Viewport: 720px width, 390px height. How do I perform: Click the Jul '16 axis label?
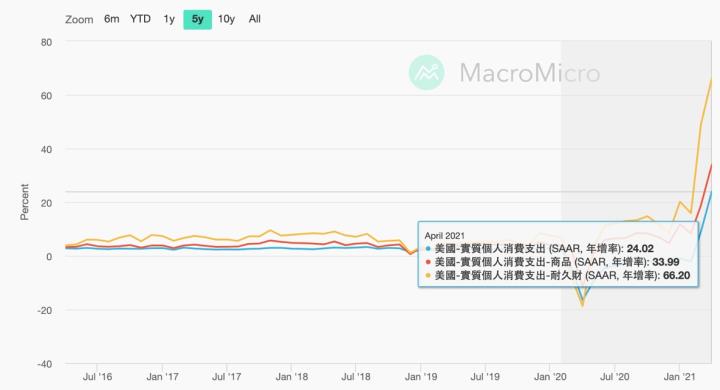97,377
